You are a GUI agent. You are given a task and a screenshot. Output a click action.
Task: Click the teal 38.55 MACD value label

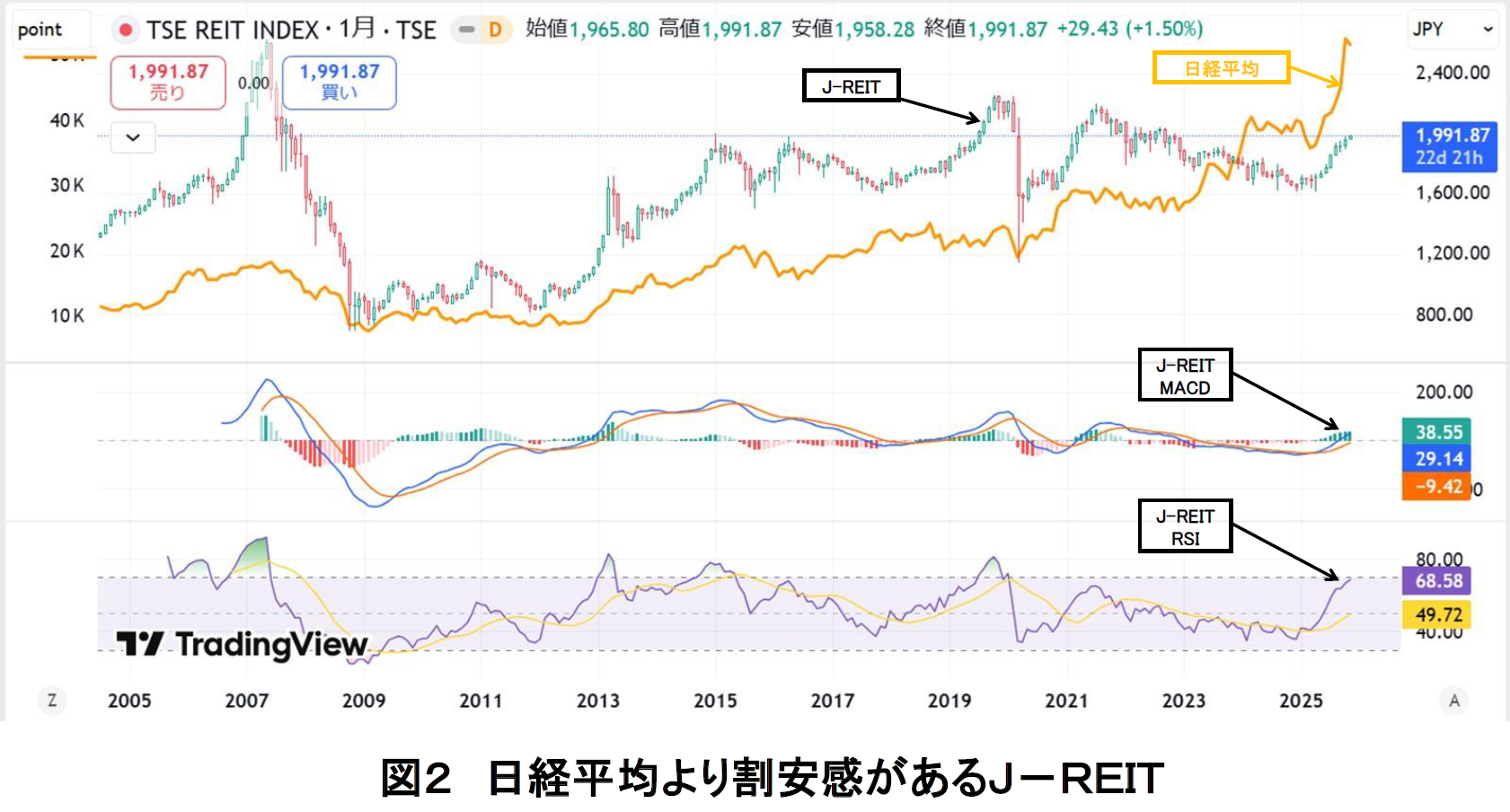tap(1436, 431)
